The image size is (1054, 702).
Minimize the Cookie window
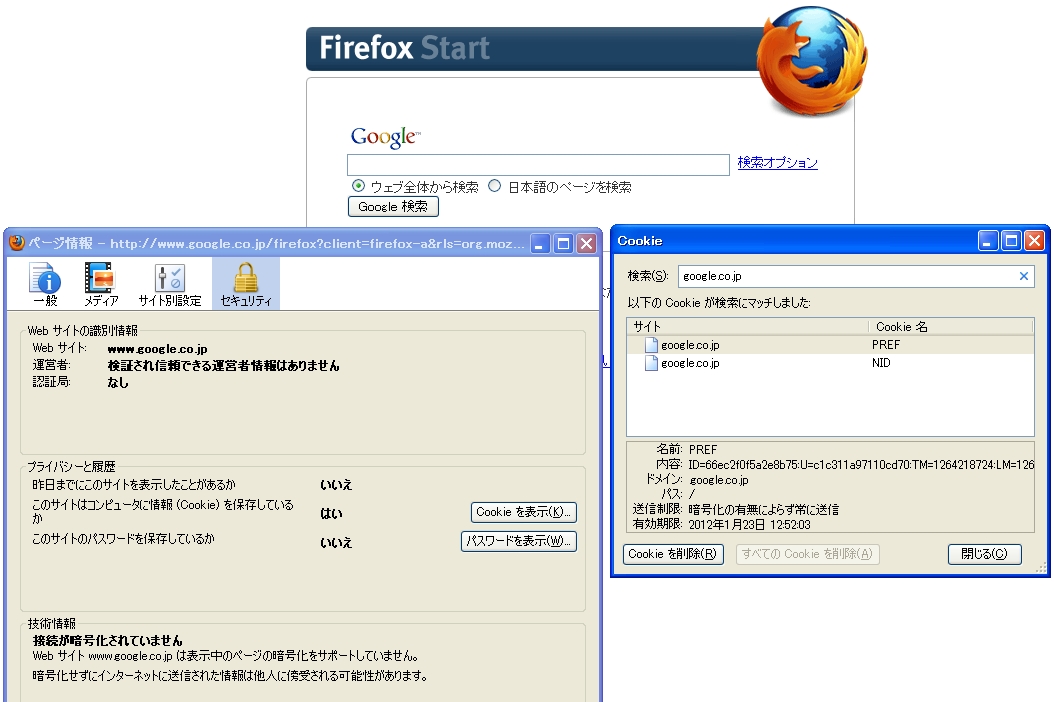pos(987,241)
